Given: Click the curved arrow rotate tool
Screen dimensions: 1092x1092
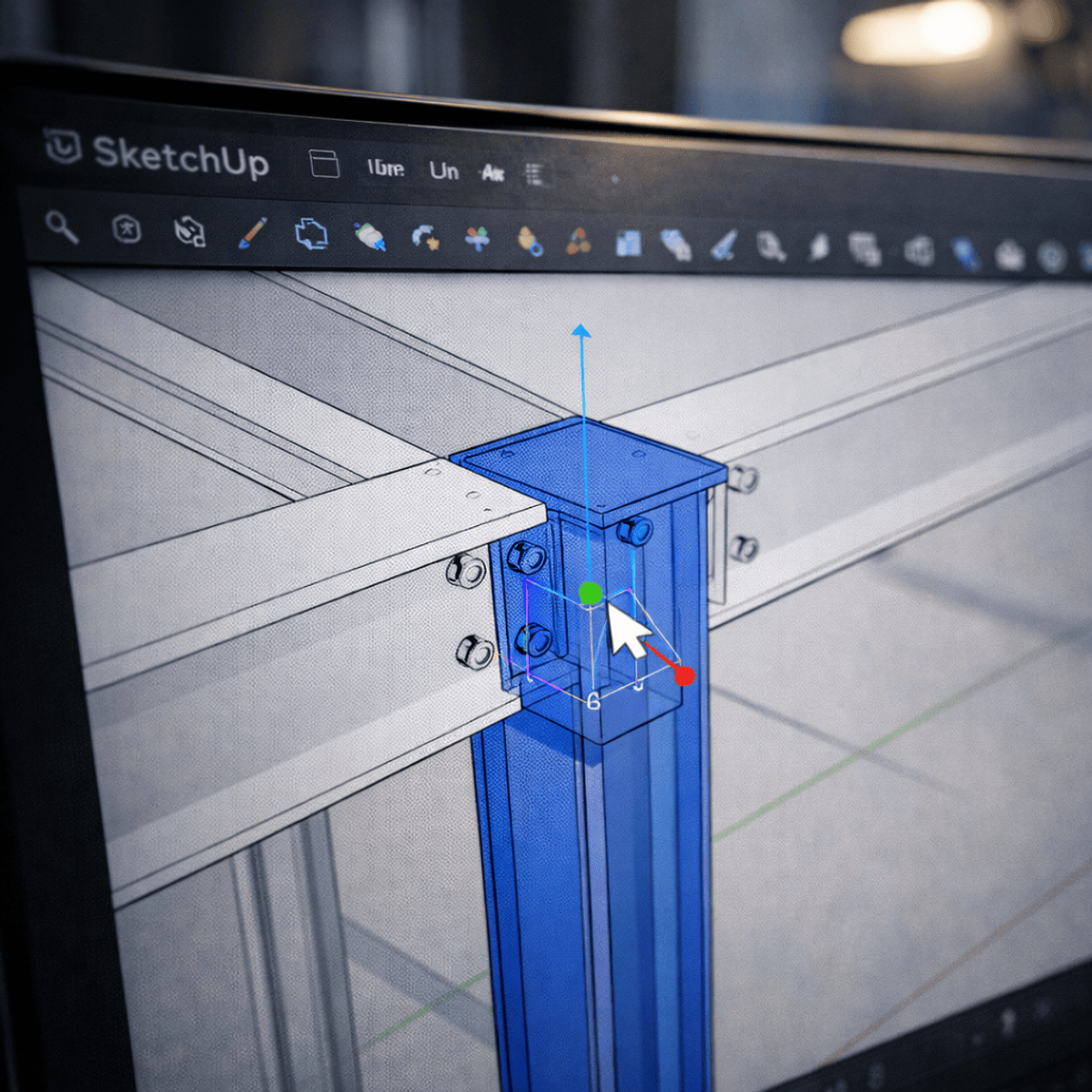Looking at the screenshot, I should (x=424, y=238).
